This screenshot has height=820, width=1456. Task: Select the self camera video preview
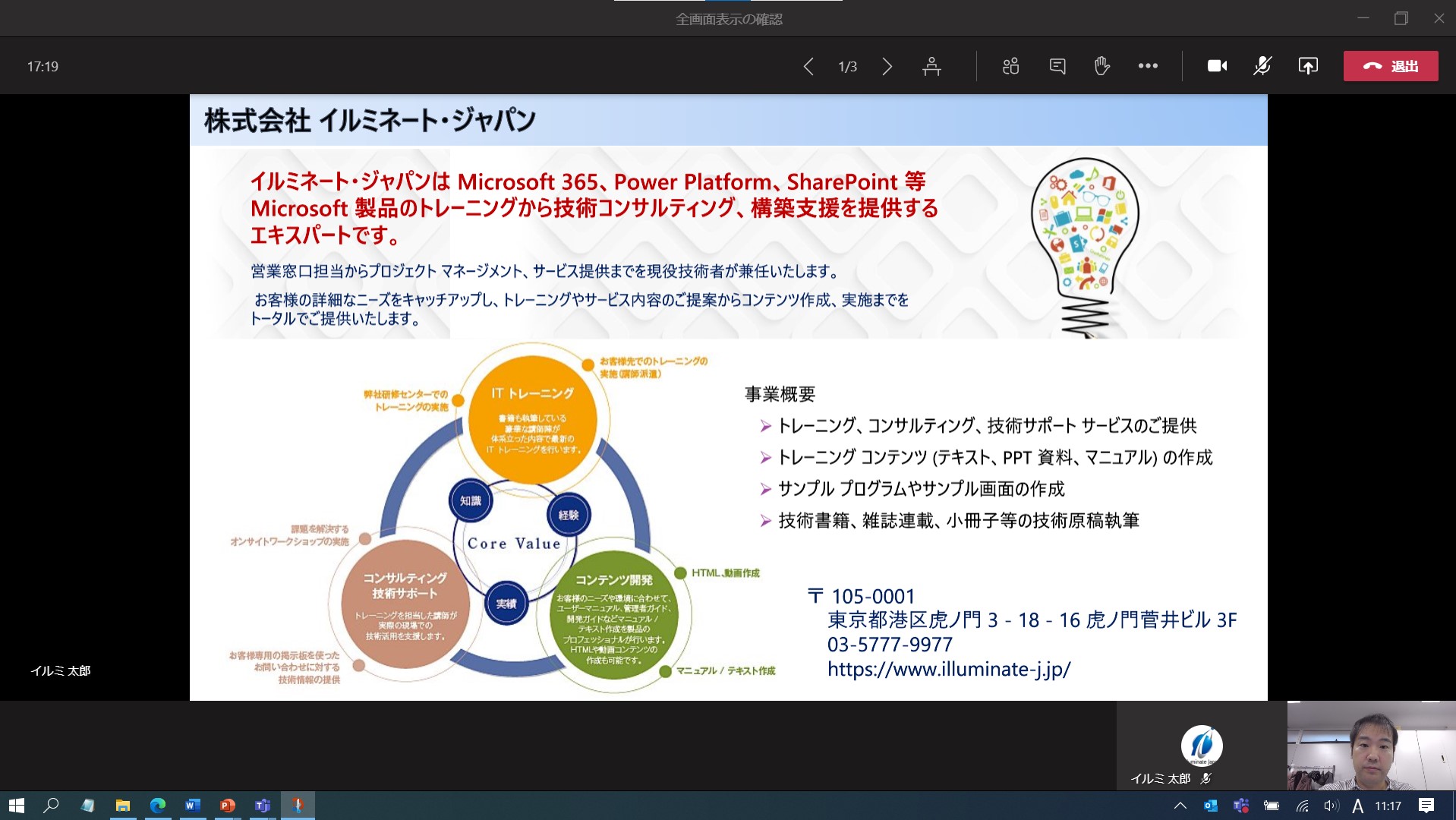click(x=1371, y=746)
